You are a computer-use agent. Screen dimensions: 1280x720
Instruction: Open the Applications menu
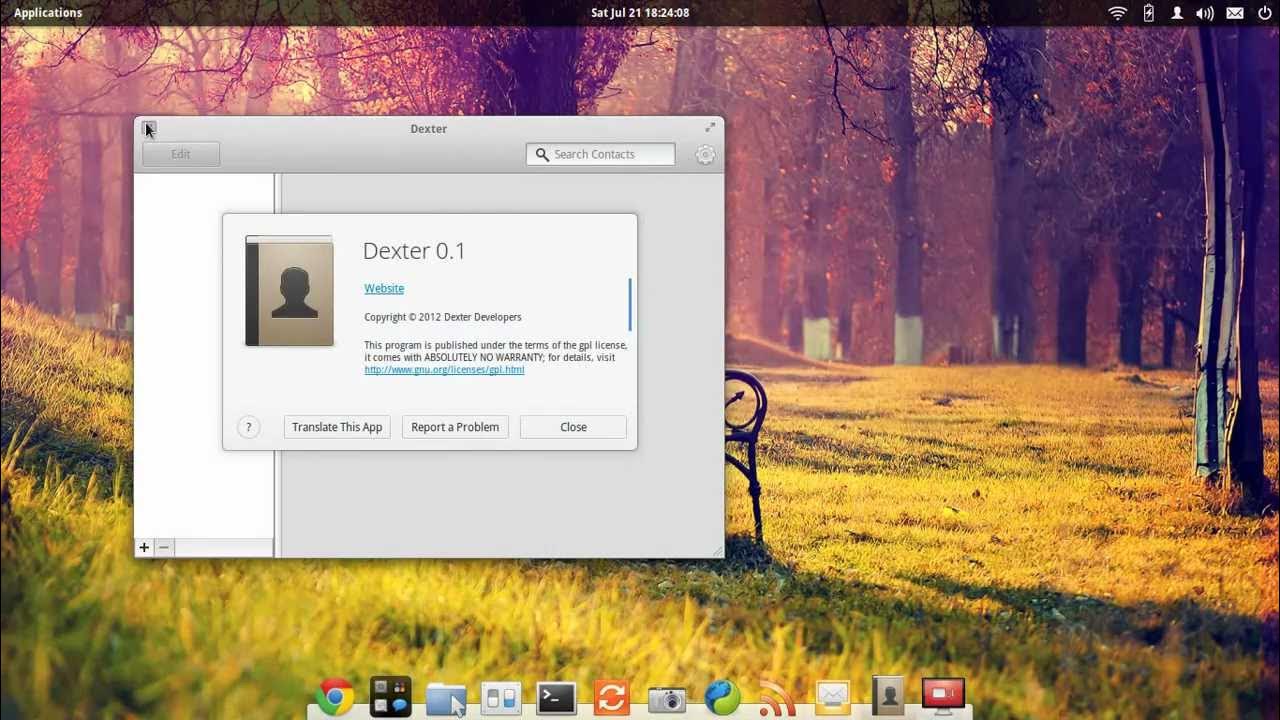click(x=48, y=13)
